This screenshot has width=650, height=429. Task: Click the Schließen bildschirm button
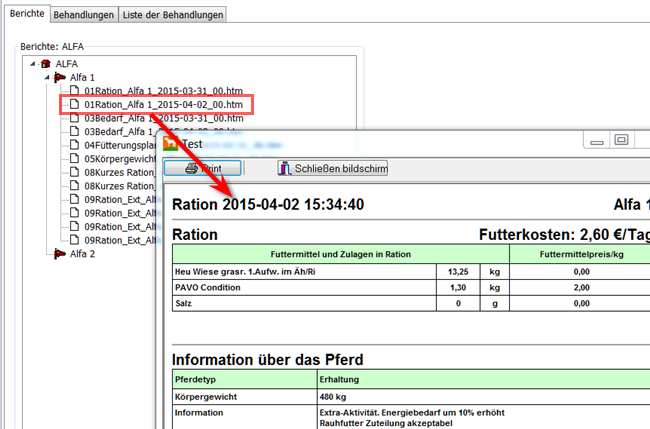tap(332, 168)
